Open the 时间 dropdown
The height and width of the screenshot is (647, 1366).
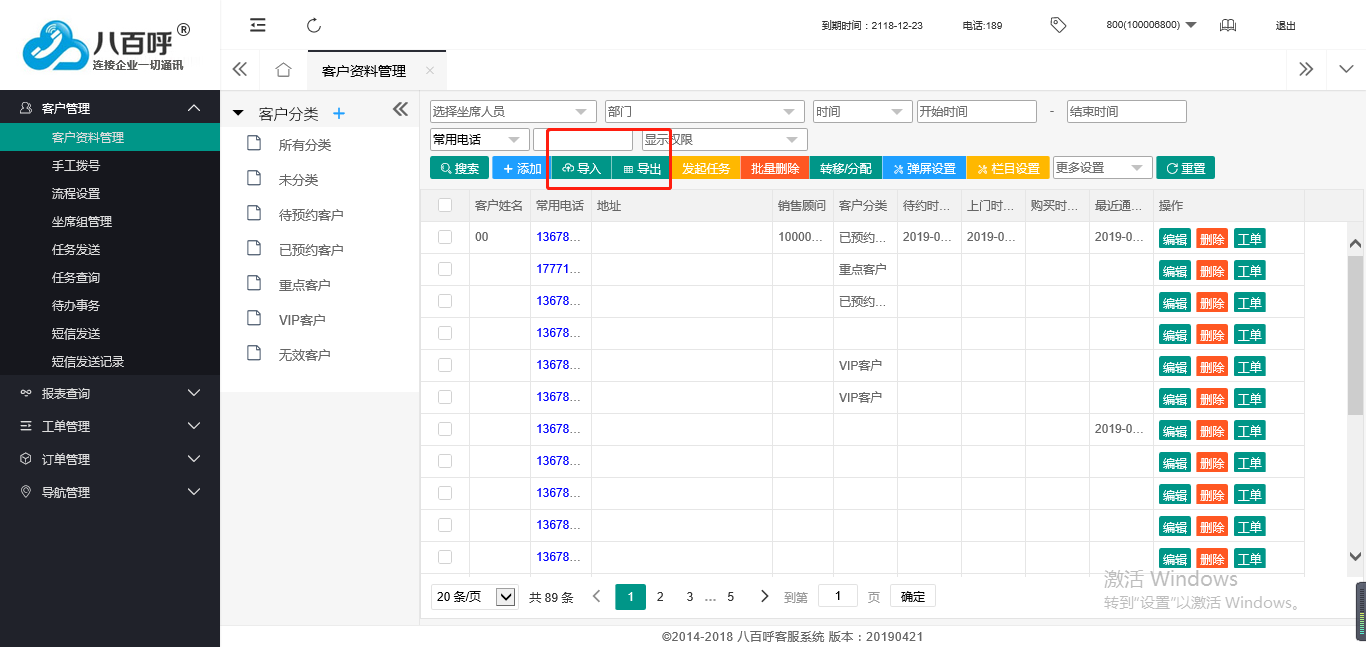862,111
